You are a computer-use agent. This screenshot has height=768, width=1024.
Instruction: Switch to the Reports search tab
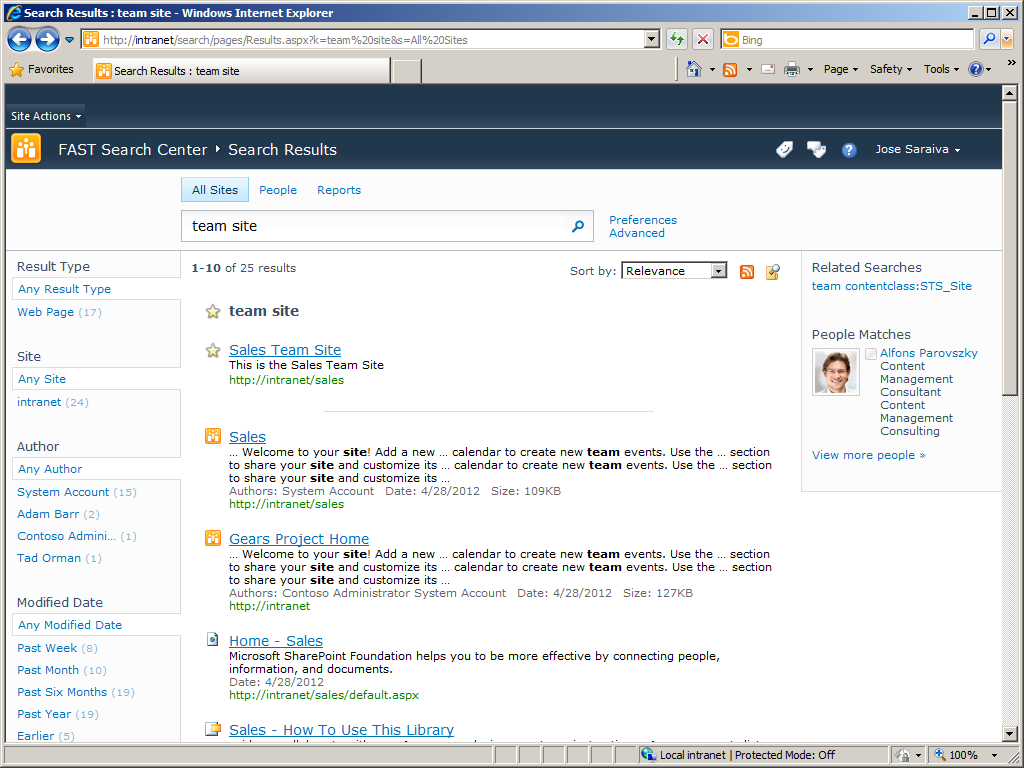[339, 190]
